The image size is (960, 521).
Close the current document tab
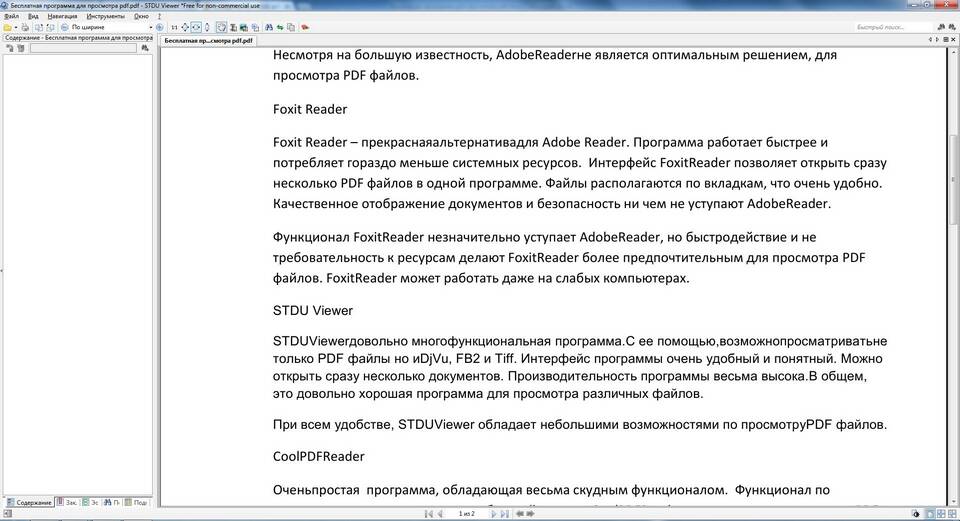pyautogui.click(x=953, y=40)
